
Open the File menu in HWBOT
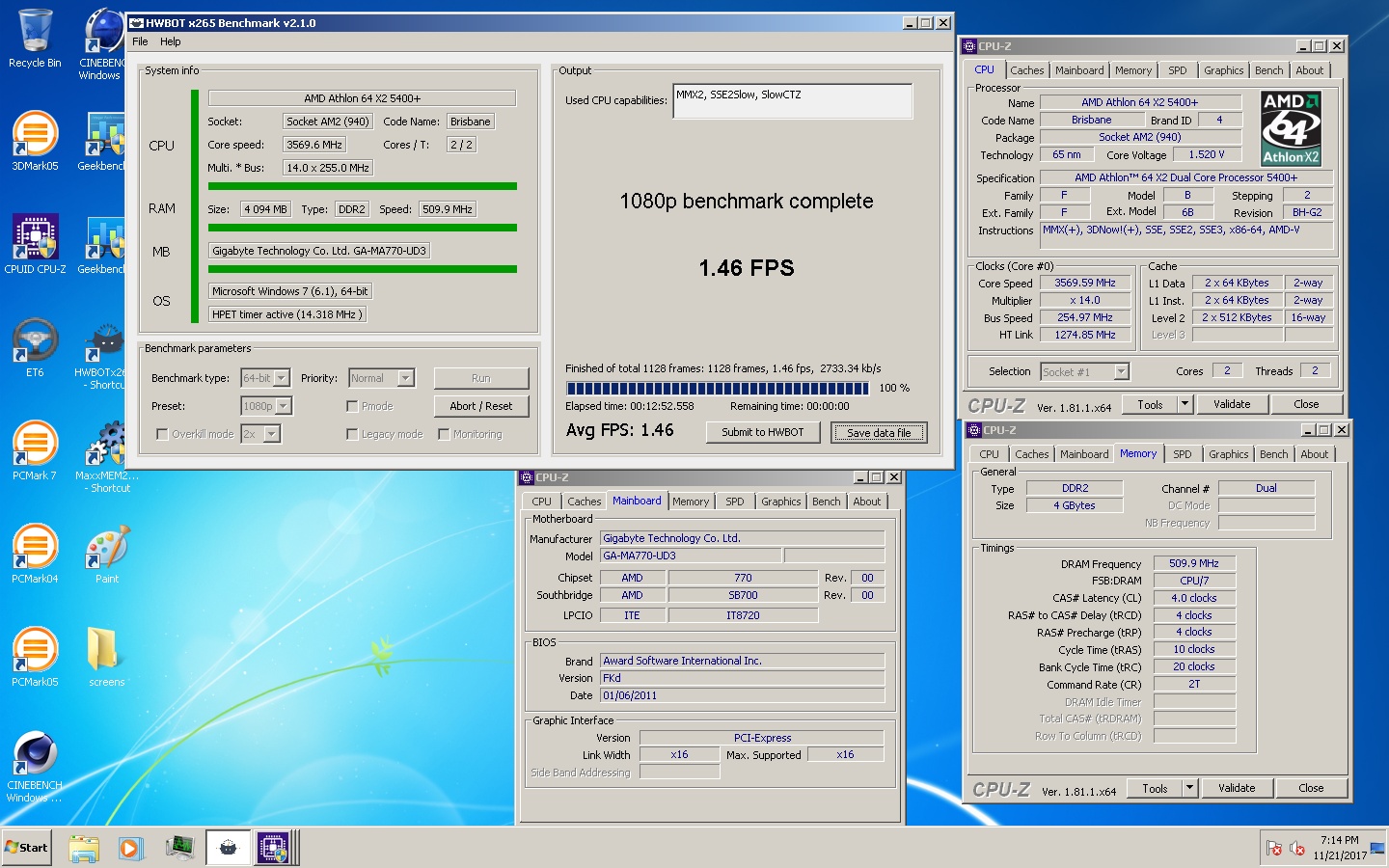[140, 41]
